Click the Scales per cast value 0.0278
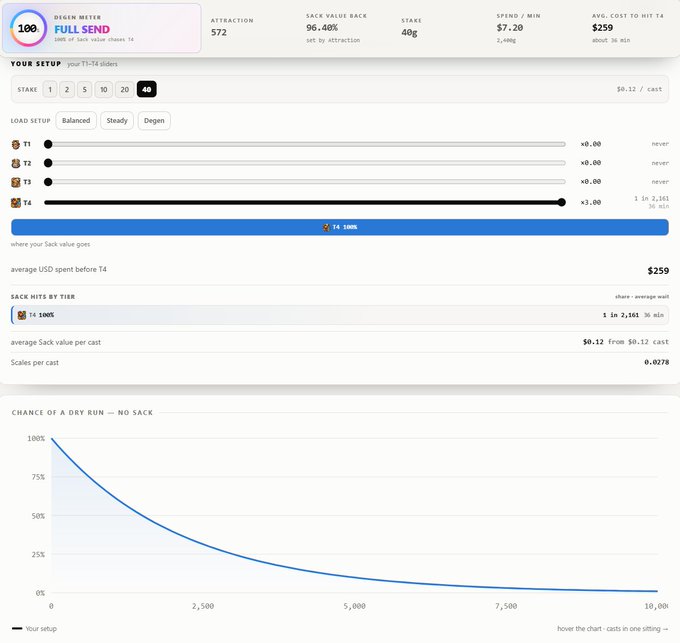The height and width of the screenshot is (643, 680). click(657, 362)
